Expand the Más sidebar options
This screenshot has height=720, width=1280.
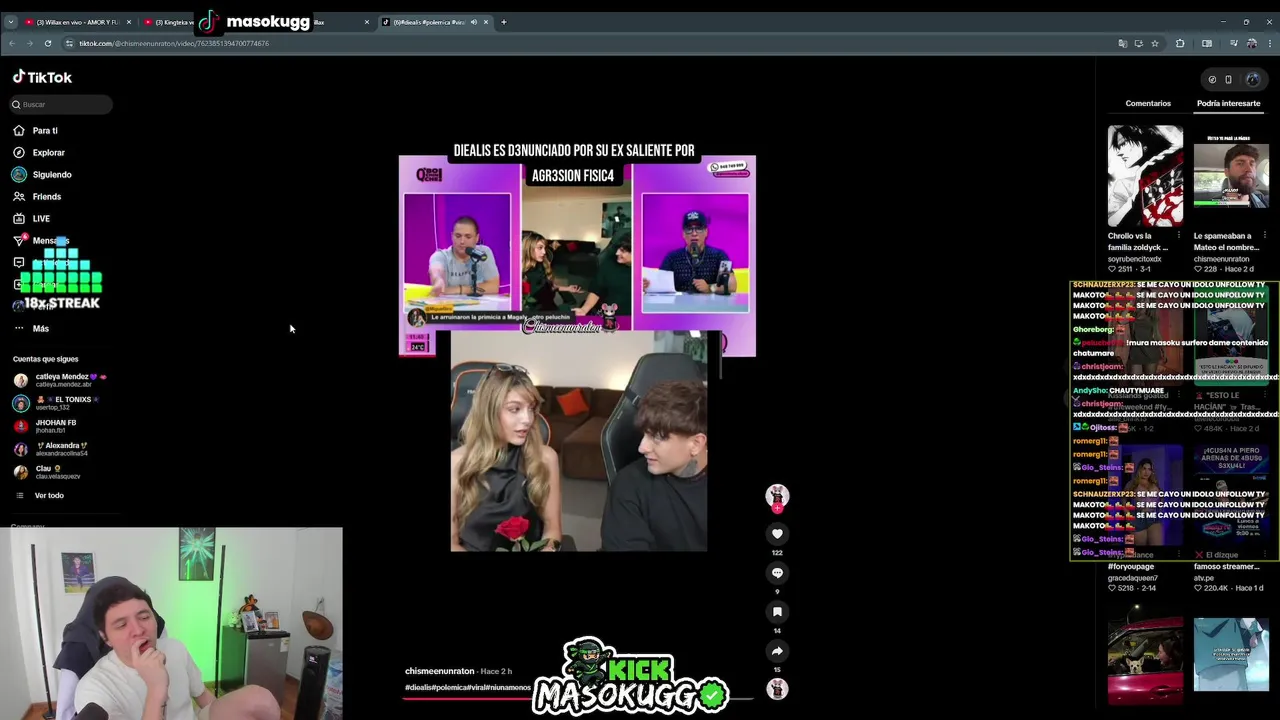pyautogui.click(x=31, y=328)
